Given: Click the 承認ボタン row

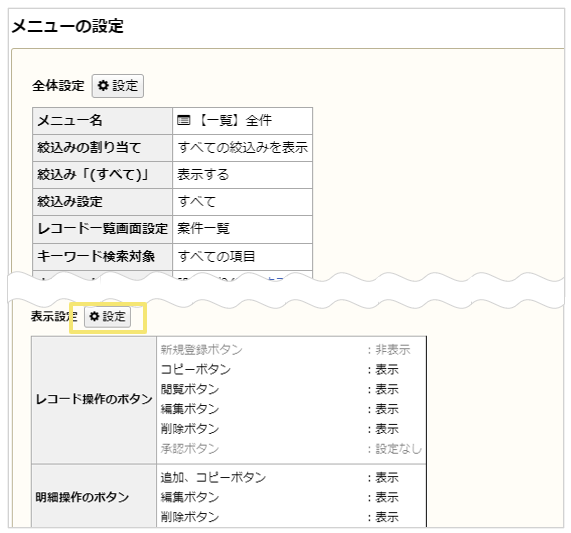Looking at the screenshot, I should (x=291, y=449).
